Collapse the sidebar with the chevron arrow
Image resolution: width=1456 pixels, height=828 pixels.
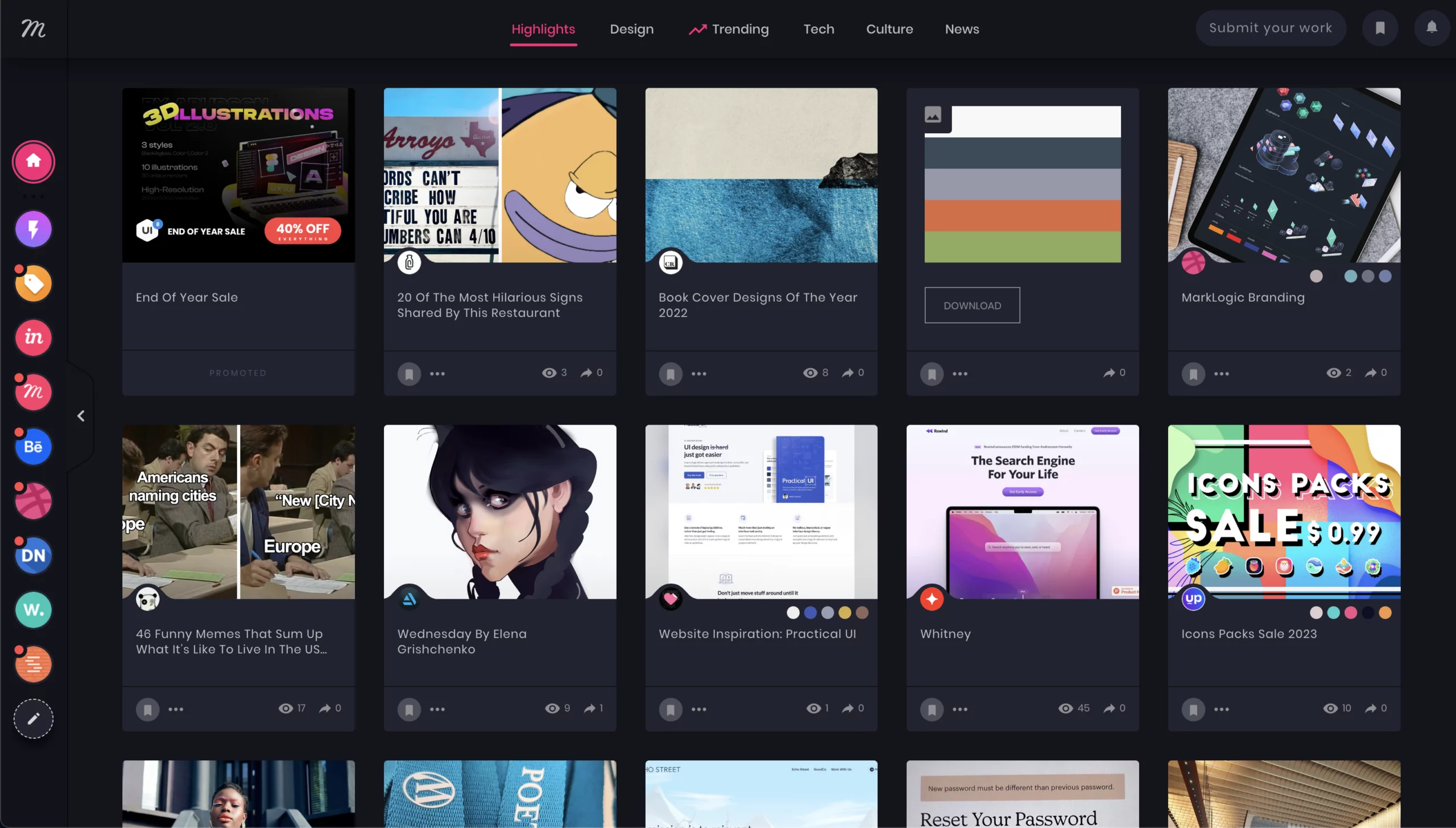[x=81, y=416]
